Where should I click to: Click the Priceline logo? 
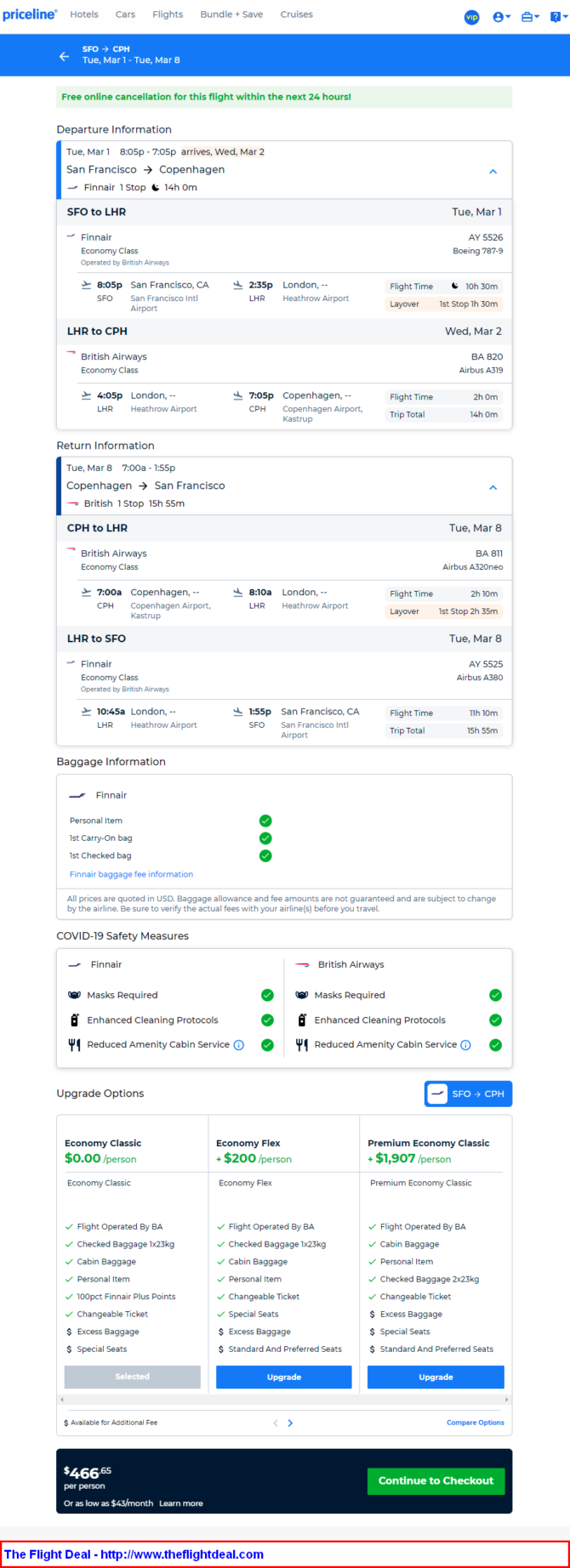tap(30, 14)
